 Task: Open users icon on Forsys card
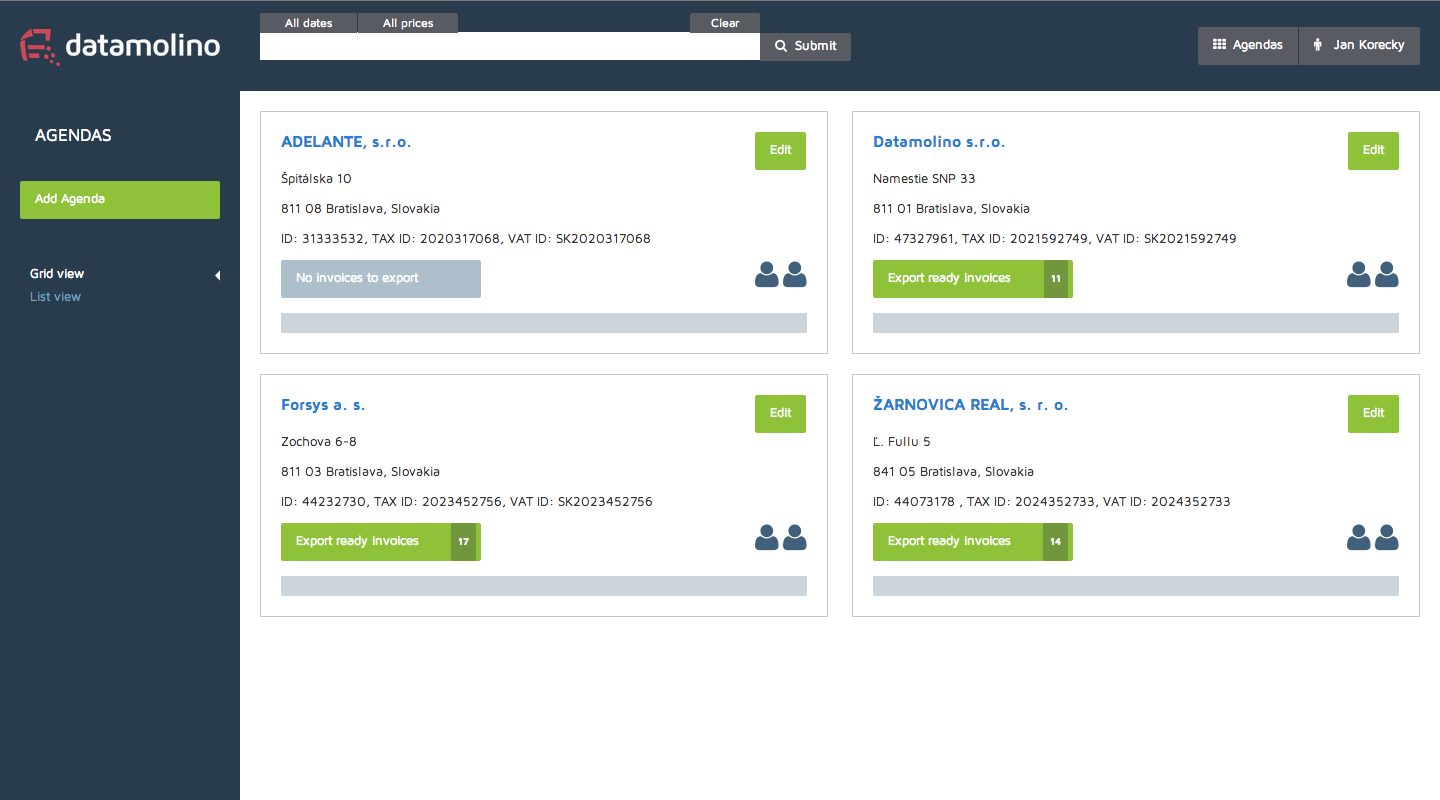click(780, 538)
